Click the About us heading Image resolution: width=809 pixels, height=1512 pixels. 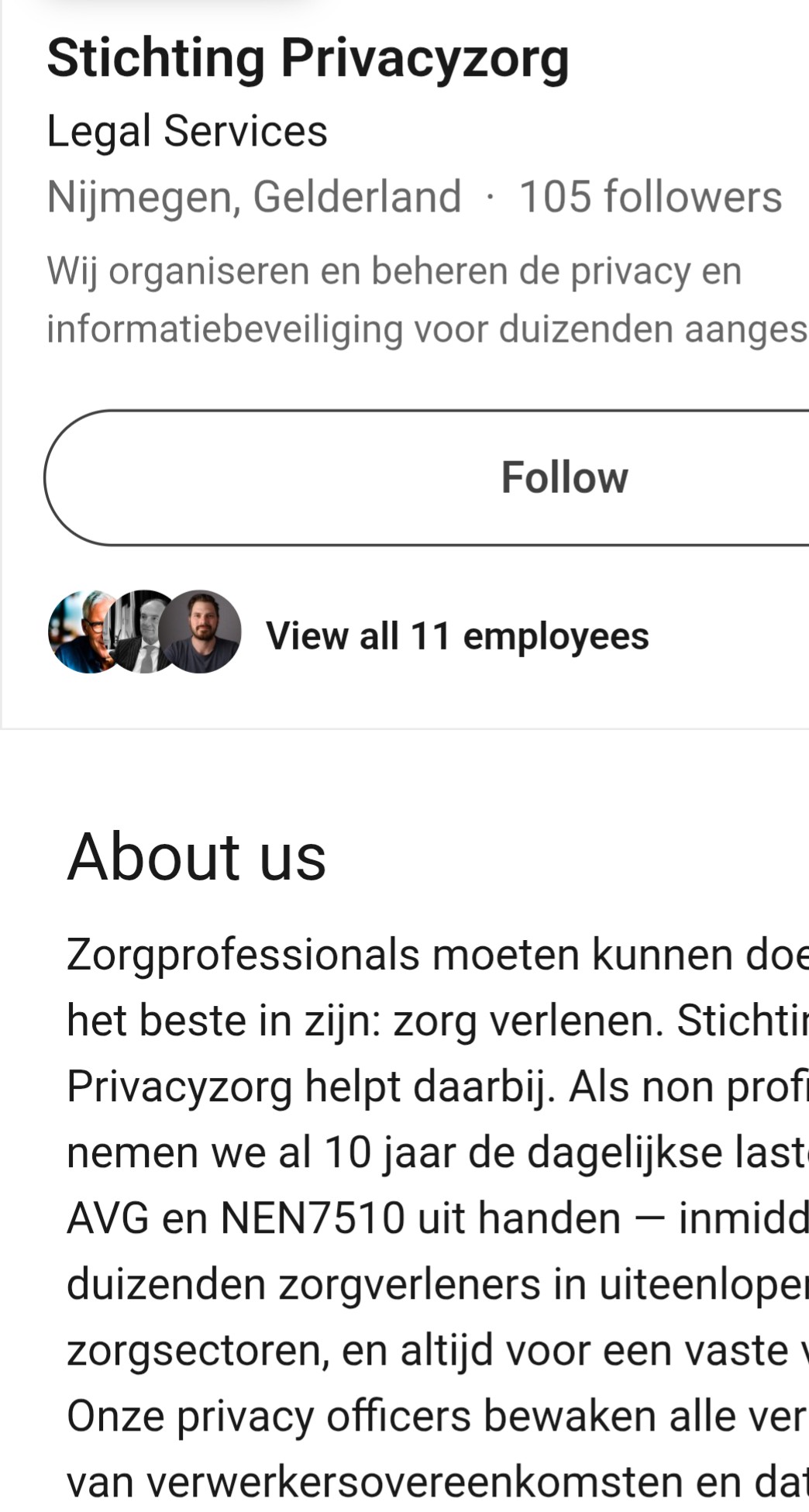coord(197,857)
